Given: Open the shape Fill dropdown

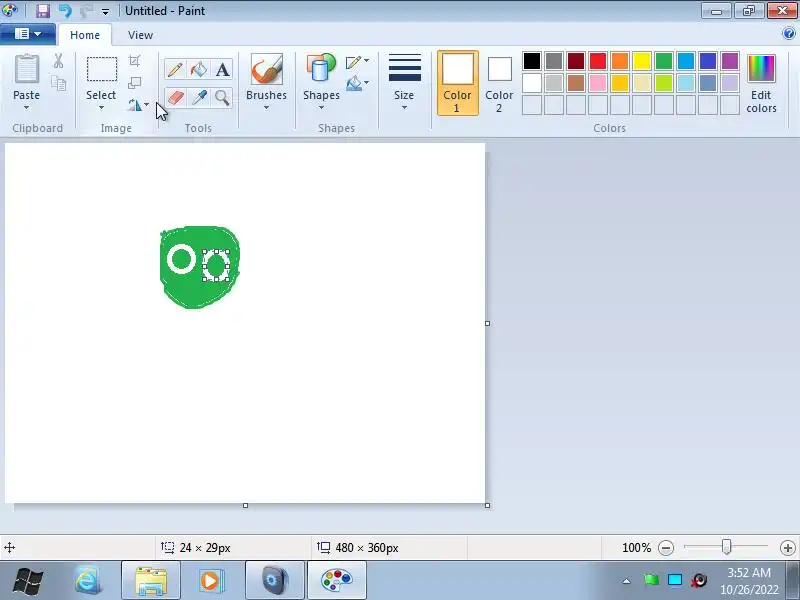Looking at the screenshot, I should [x=358, y=83].
